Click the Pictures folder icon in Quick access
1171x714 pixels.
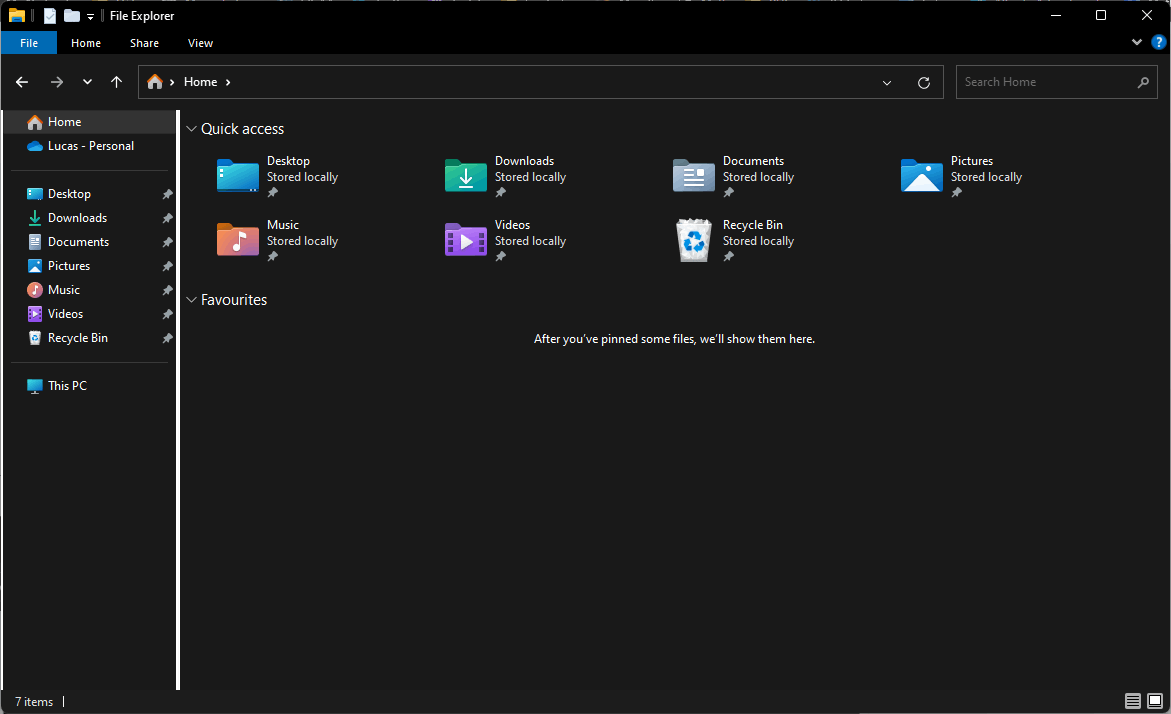click(921, 175)
